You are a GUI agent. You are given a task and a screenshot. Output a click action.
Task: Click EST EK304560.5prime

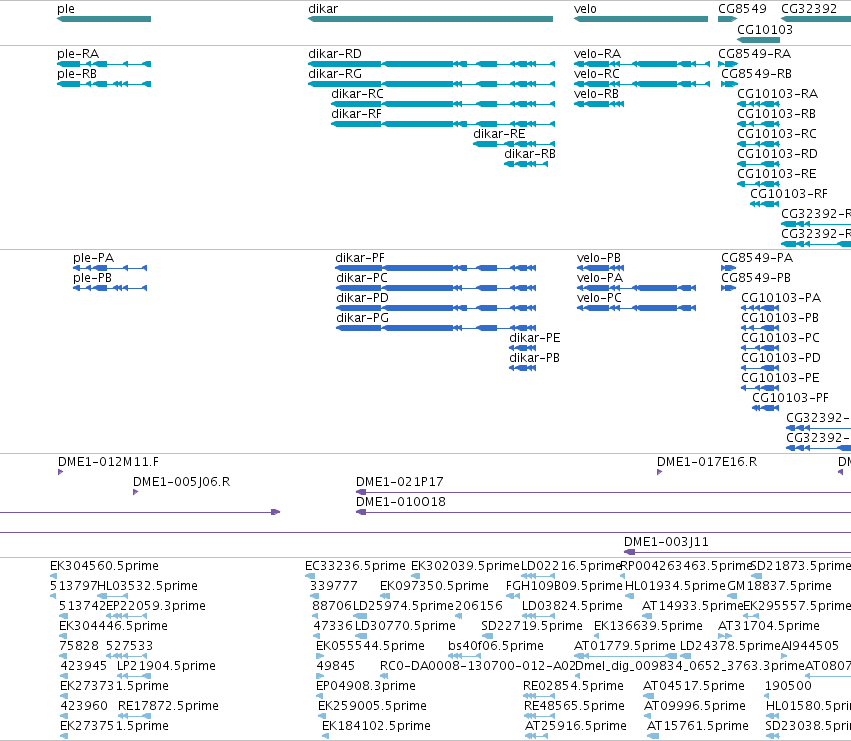[53, 576]
